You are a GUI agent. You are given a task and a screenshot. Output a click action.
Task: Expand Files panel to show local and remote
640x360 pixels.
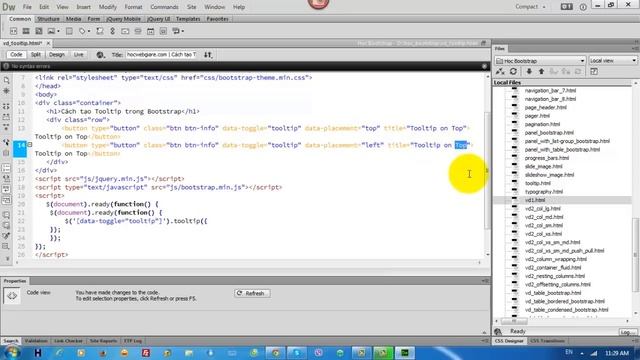594,71
